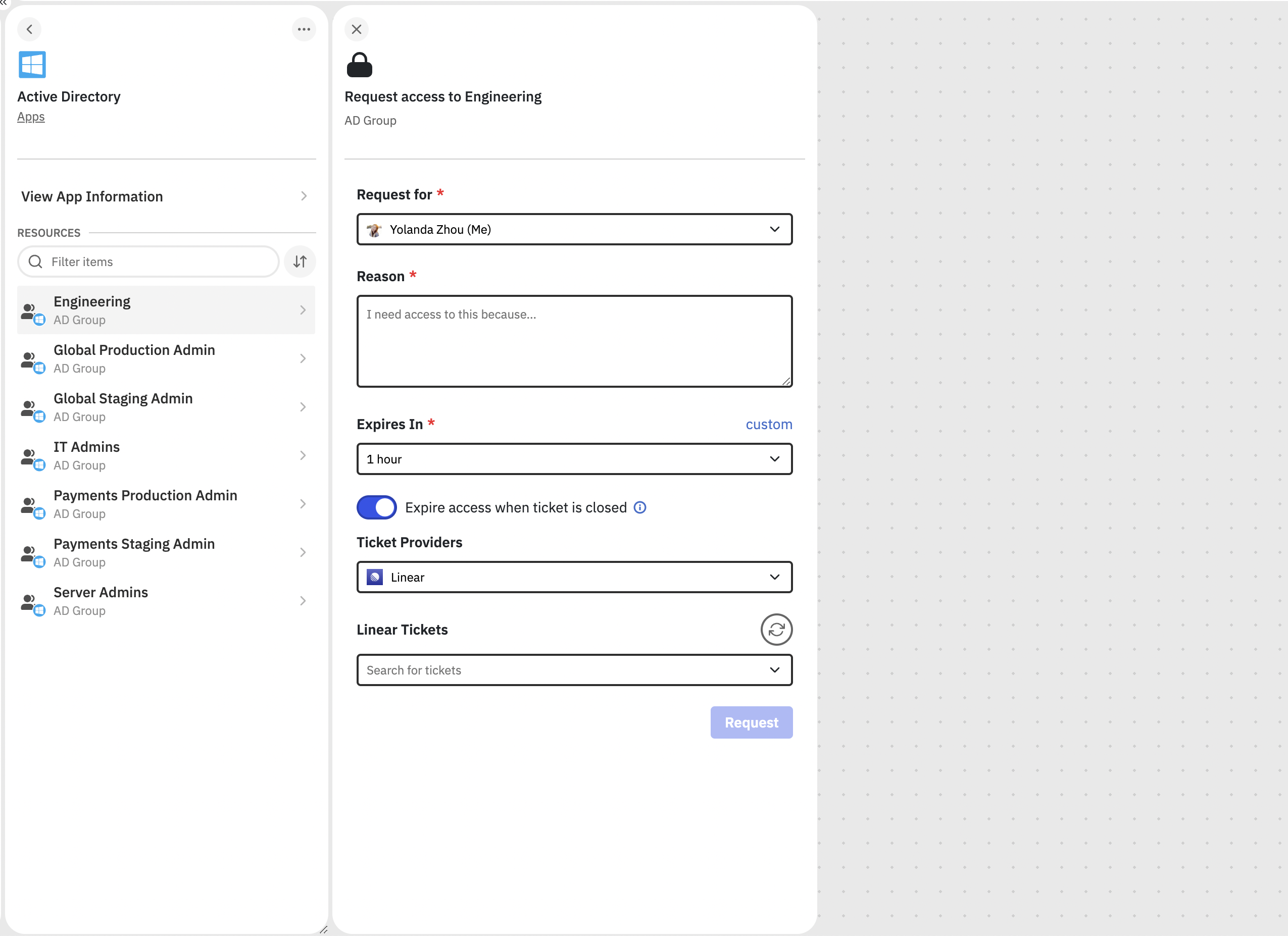
Task: Open the Search for tickets combo box
Action: pyautogui.click(x=574, y=670)
